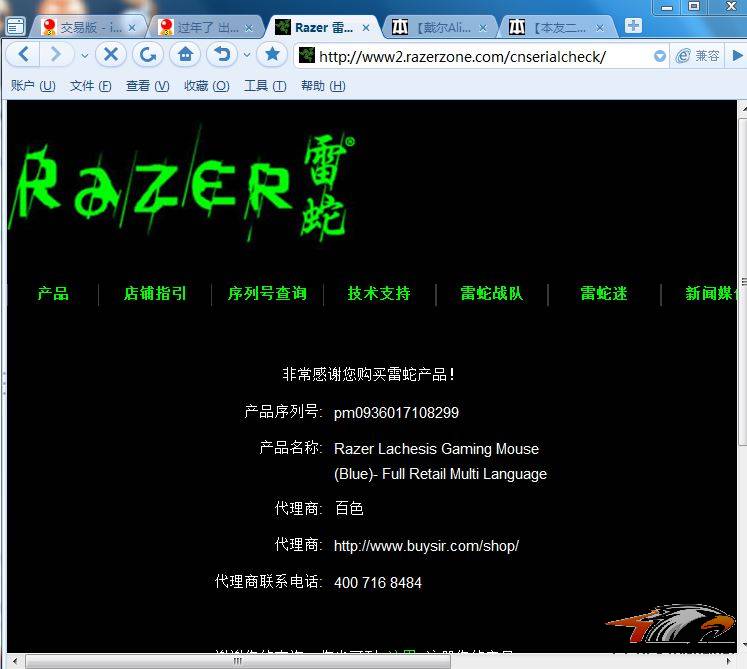Viewport: 747px width, 669px height.
Task: Open the 查看 (V) menu
Action: (x=147, y=86)
